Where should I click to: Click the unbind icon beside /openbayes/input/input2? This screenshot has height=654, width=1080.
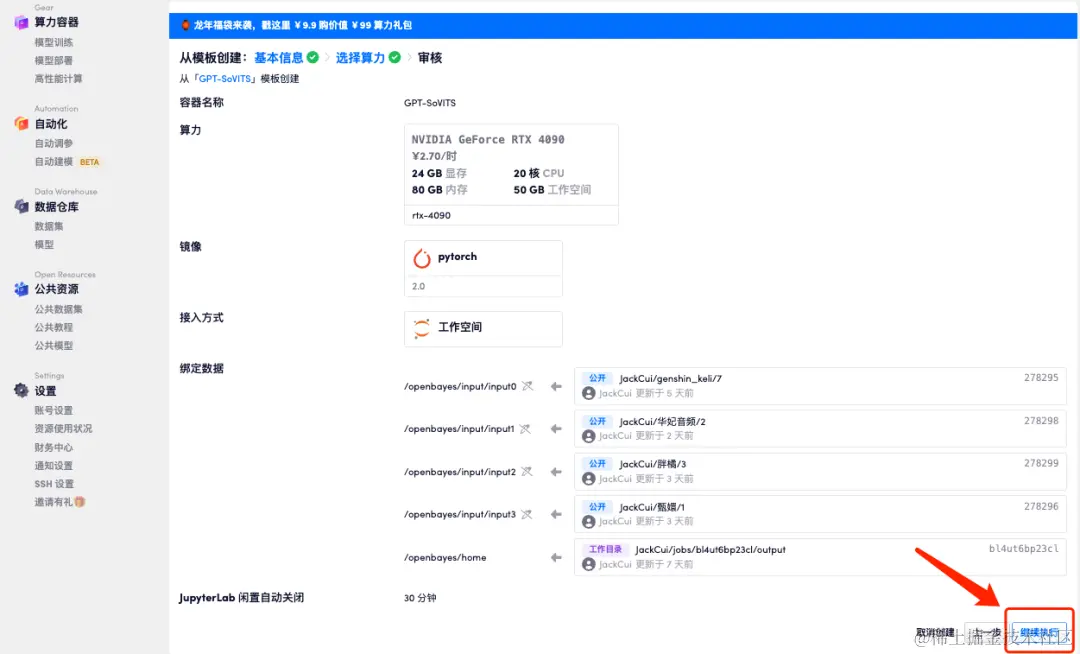(x=527, y=472)
